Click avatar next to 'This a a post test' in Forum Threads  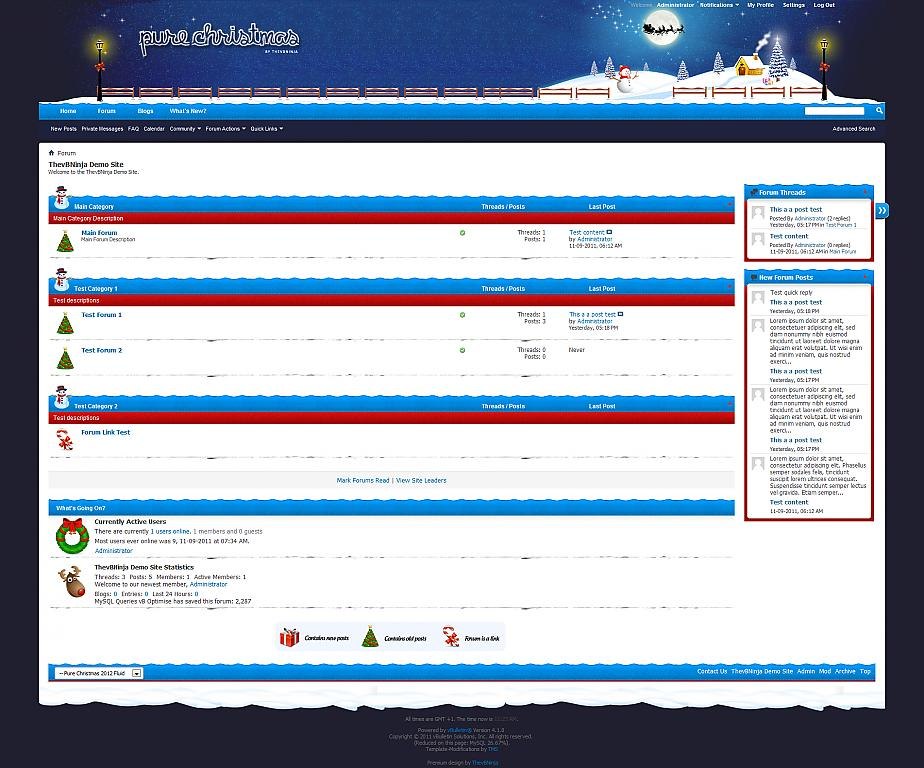tap(758, 213)
